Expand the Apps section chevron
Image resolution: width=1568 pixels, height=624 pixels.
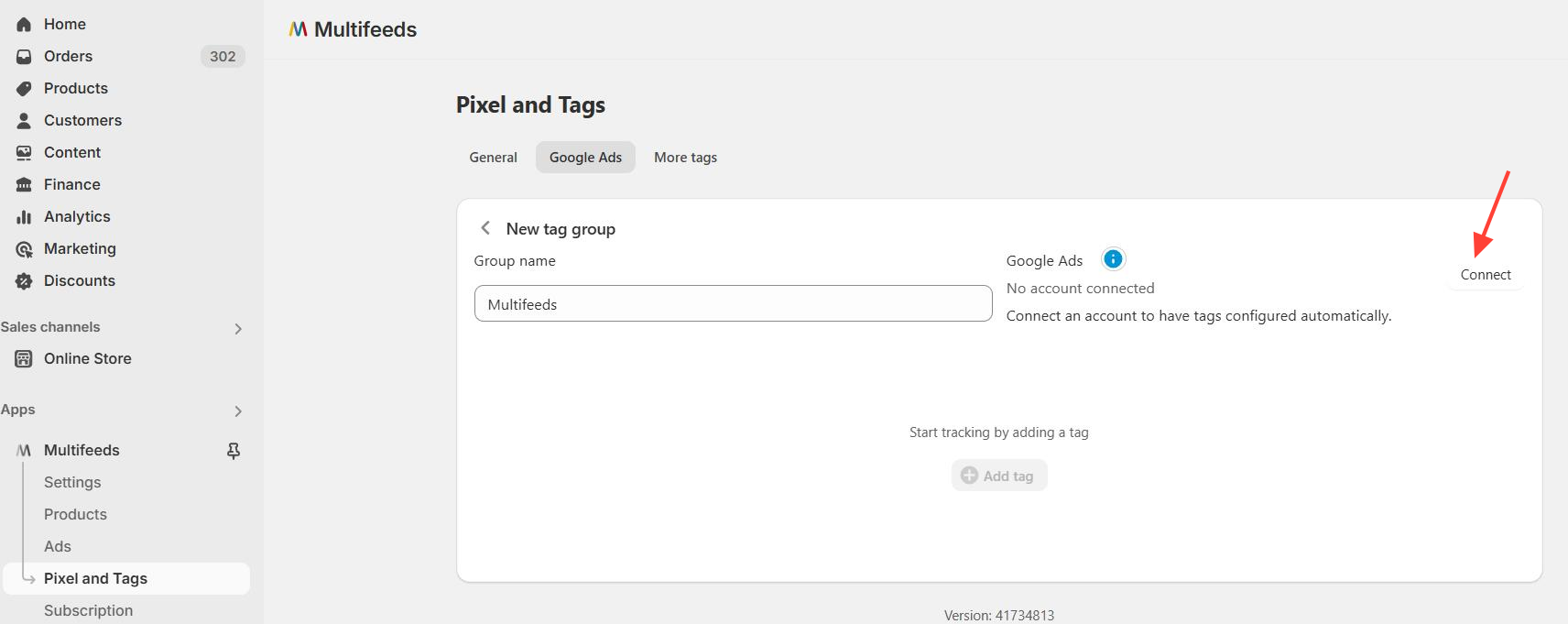coord(238,411)
